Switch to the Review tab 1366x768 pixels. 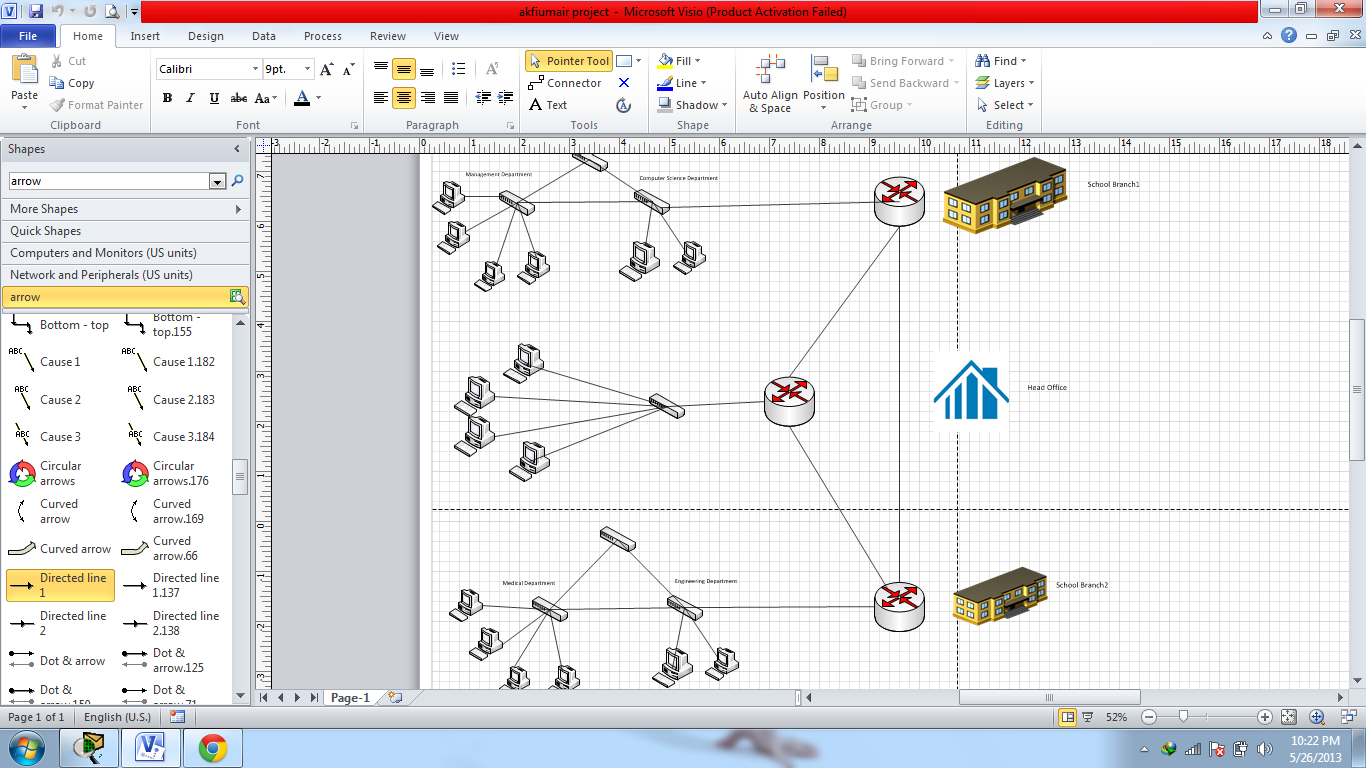387,35
